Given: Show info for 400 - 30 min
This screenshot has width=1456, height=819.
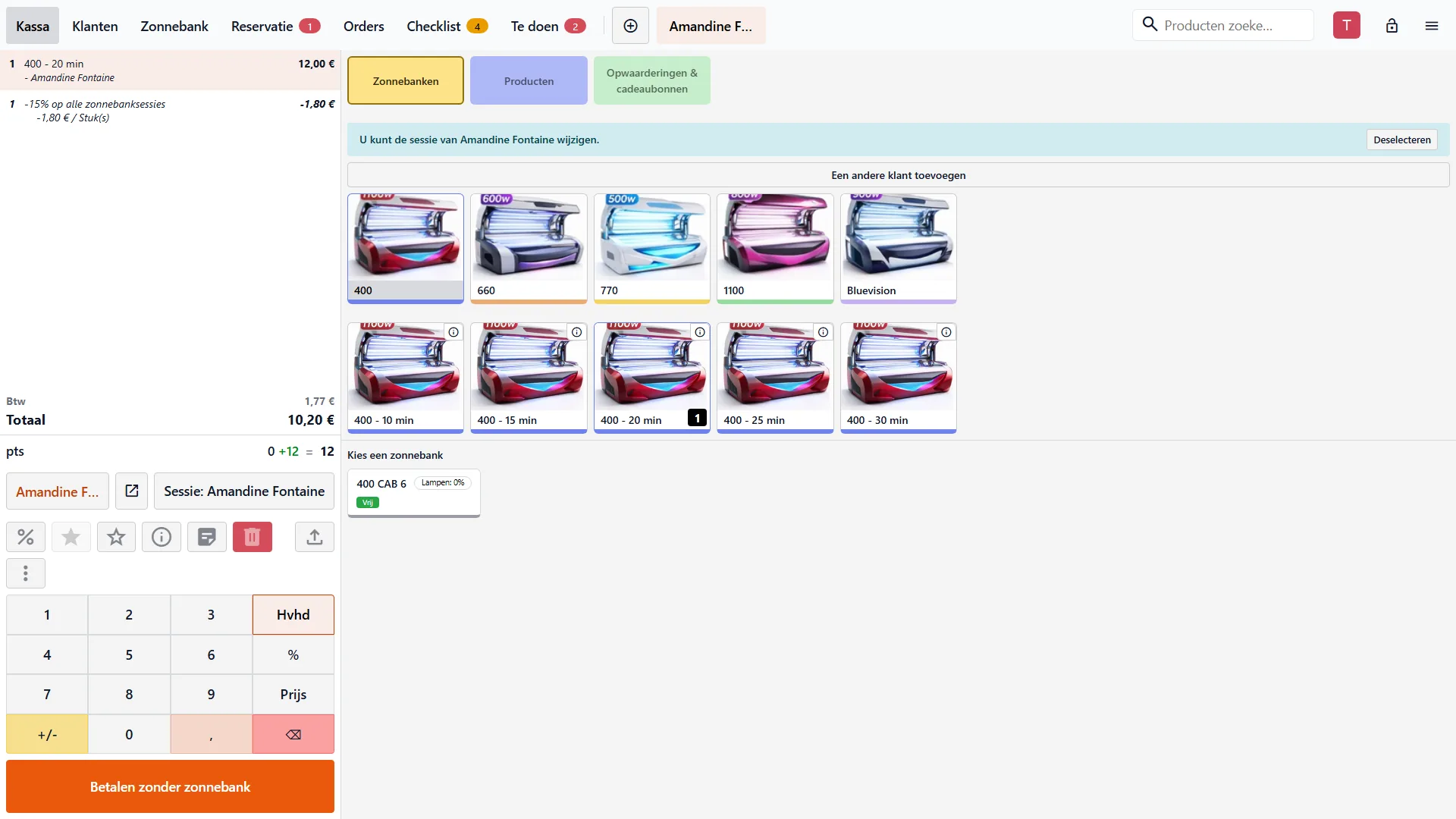Looking at the screenshot, I should click(x=946, y=332).
